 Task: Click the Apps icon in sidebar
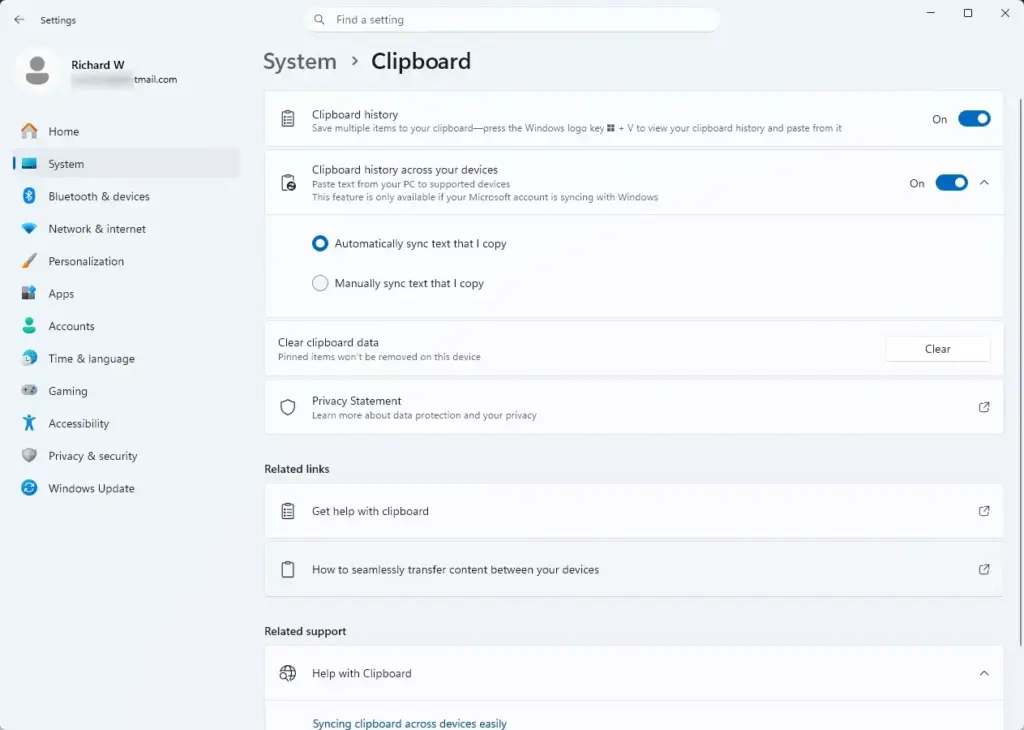(x=29, y=293)
